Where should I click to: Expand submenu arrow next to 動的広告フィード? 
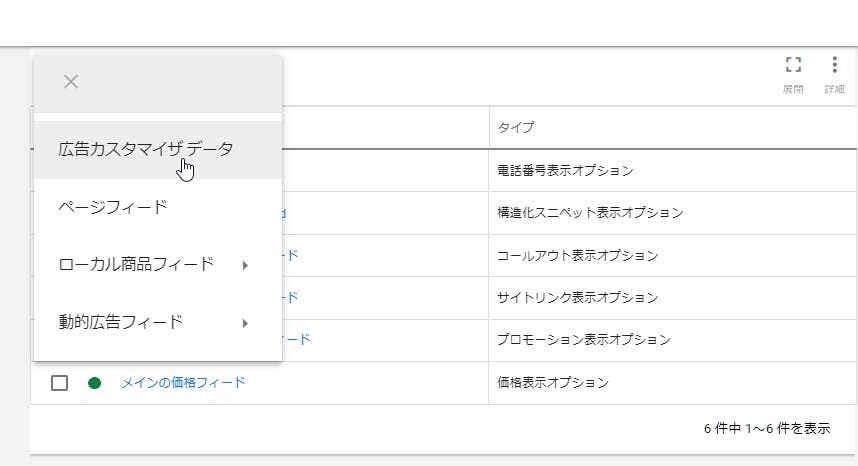coord(245,323)
